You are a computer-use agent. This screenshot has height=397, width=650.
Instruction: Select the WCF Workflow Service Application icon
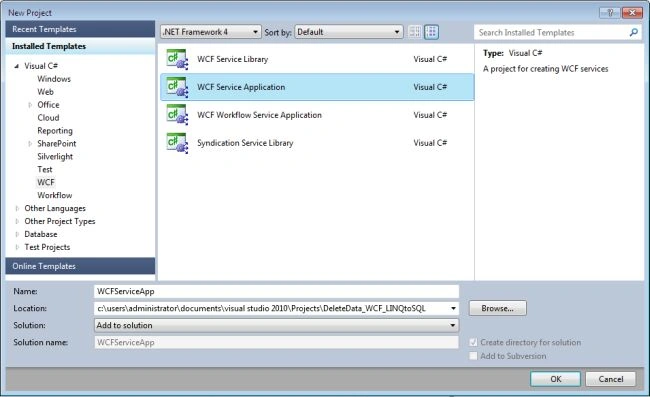pos(177,115)
